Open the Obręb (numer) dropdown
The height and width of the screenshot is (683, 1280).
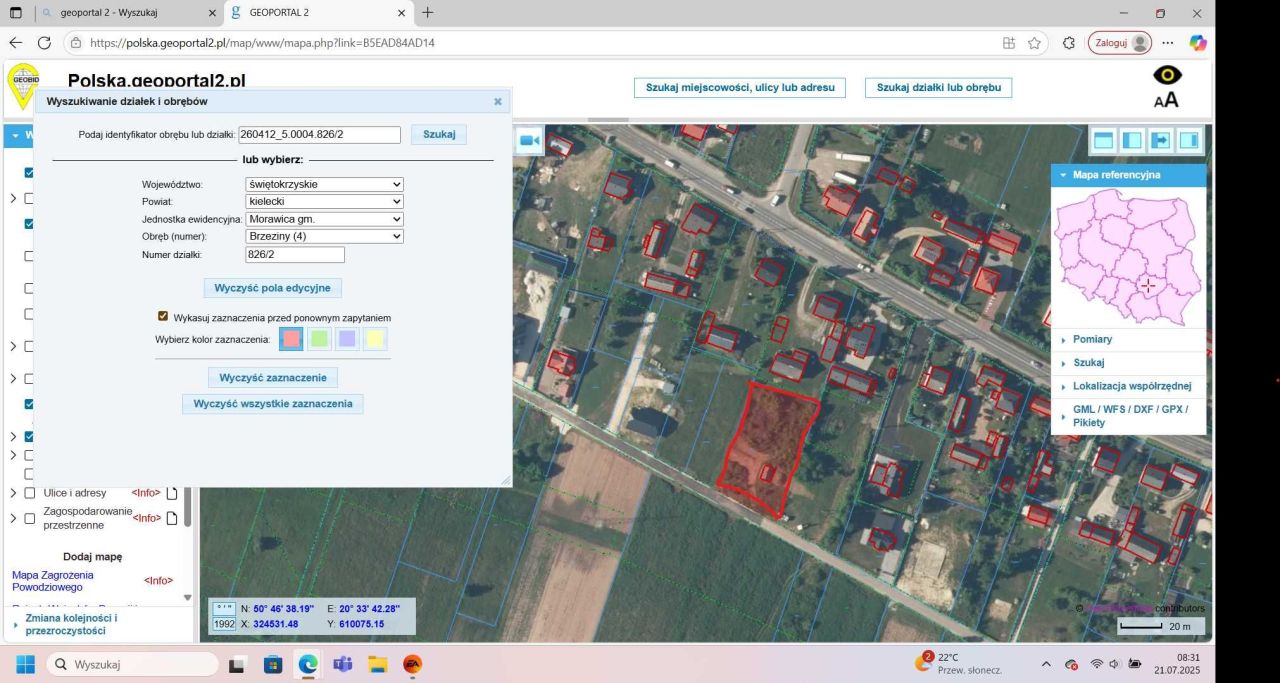tap(324, 236)
